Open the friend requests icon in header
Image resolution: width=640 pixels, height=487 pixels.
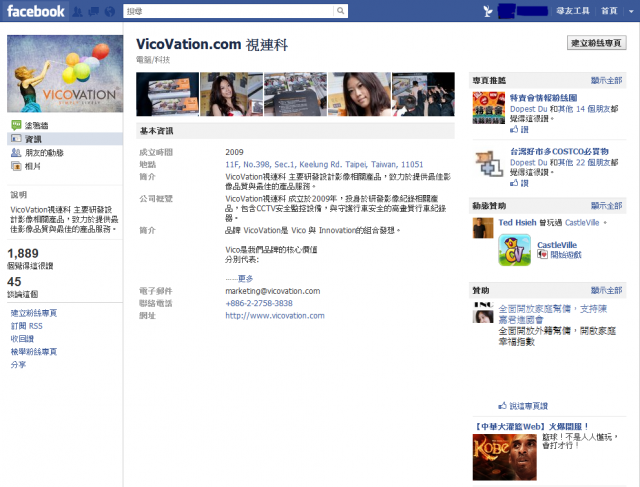coord(77,11)
